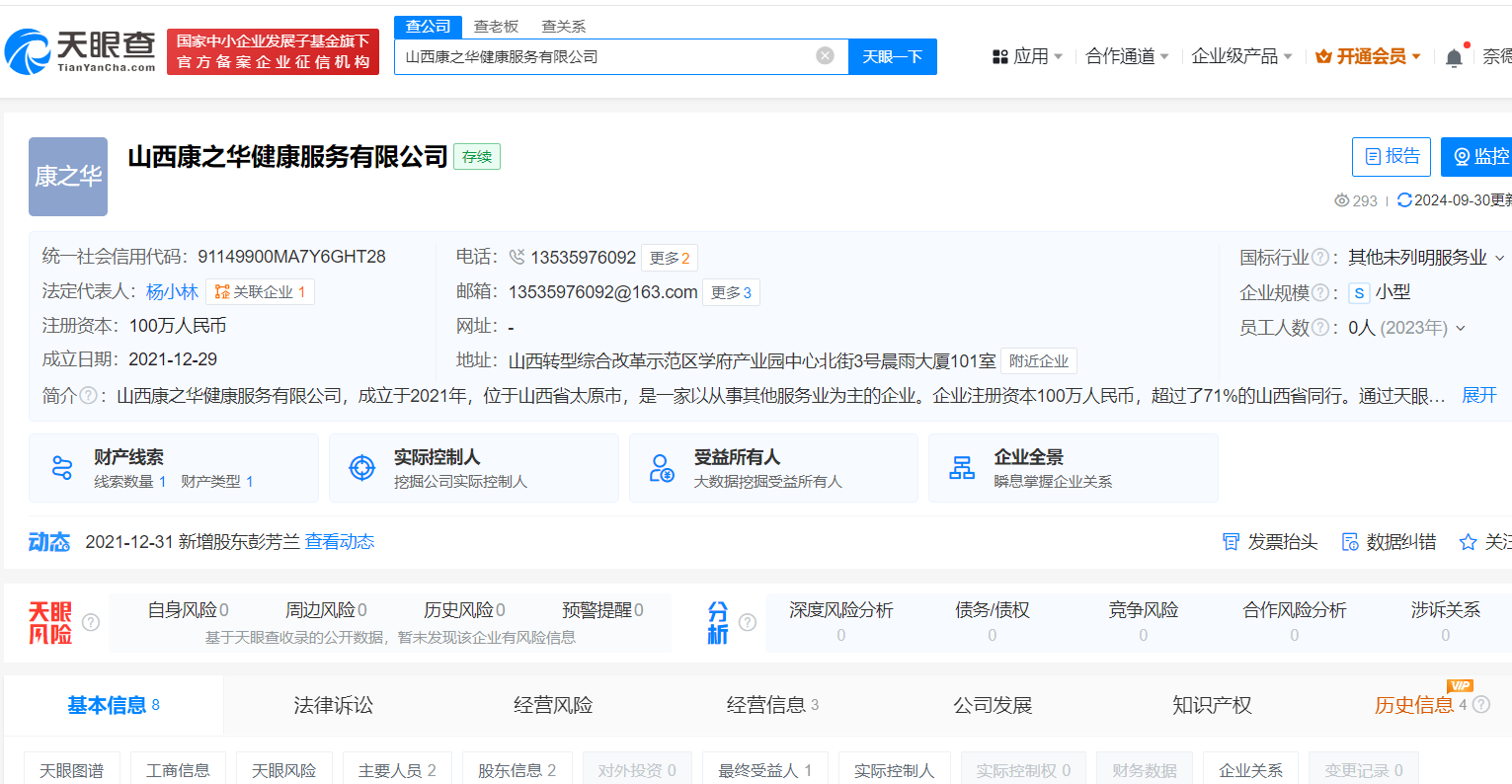Switch to the 知识产权 tab

[x=1212, y=705]
